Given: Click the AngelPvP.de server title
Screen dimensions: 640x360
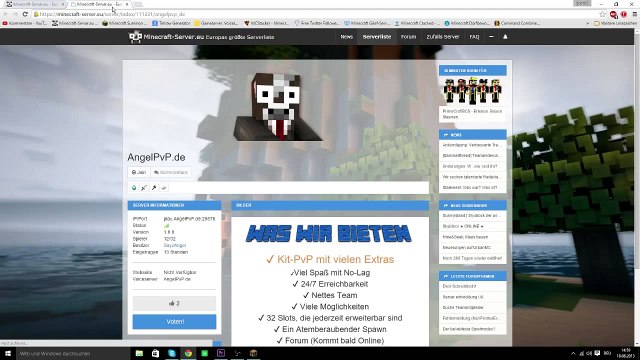Looking at the screenshot, I should pyautogui.click(x=156, y=158).
